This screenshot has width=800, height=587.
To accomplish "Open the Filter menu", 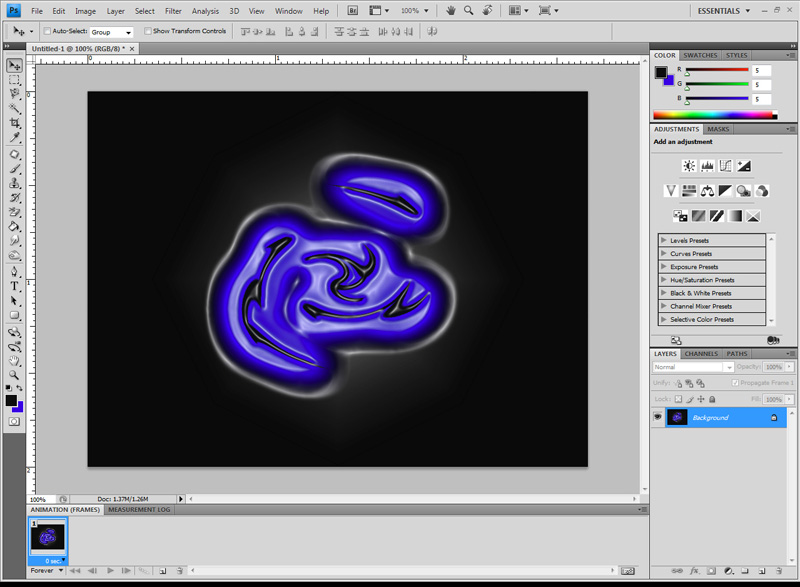I will coord(173,11).
